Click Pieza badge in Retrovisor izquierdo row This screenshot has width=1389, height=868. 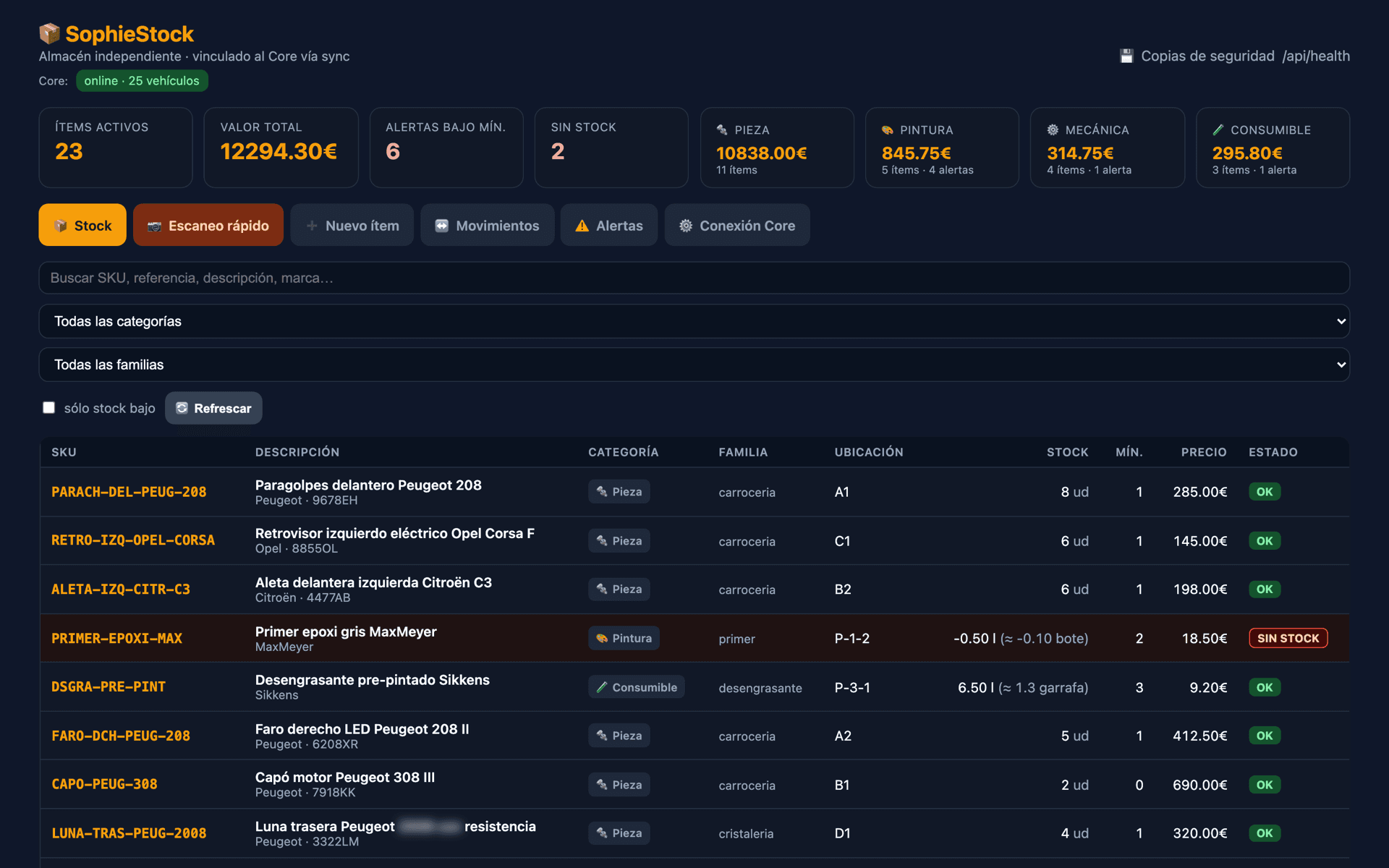(619, 541)
